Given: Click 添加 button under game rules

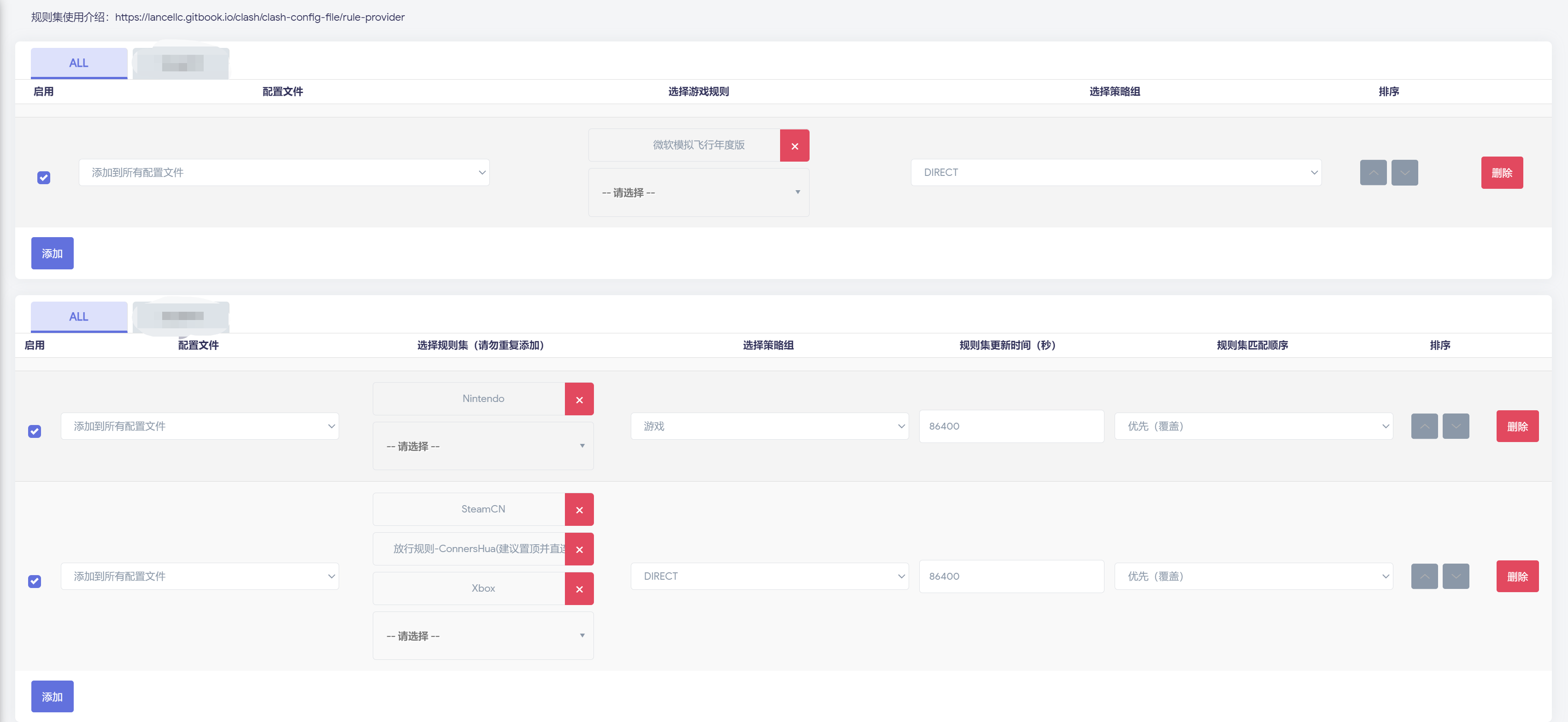Looking at the screenshot, I should coord(53,254).
